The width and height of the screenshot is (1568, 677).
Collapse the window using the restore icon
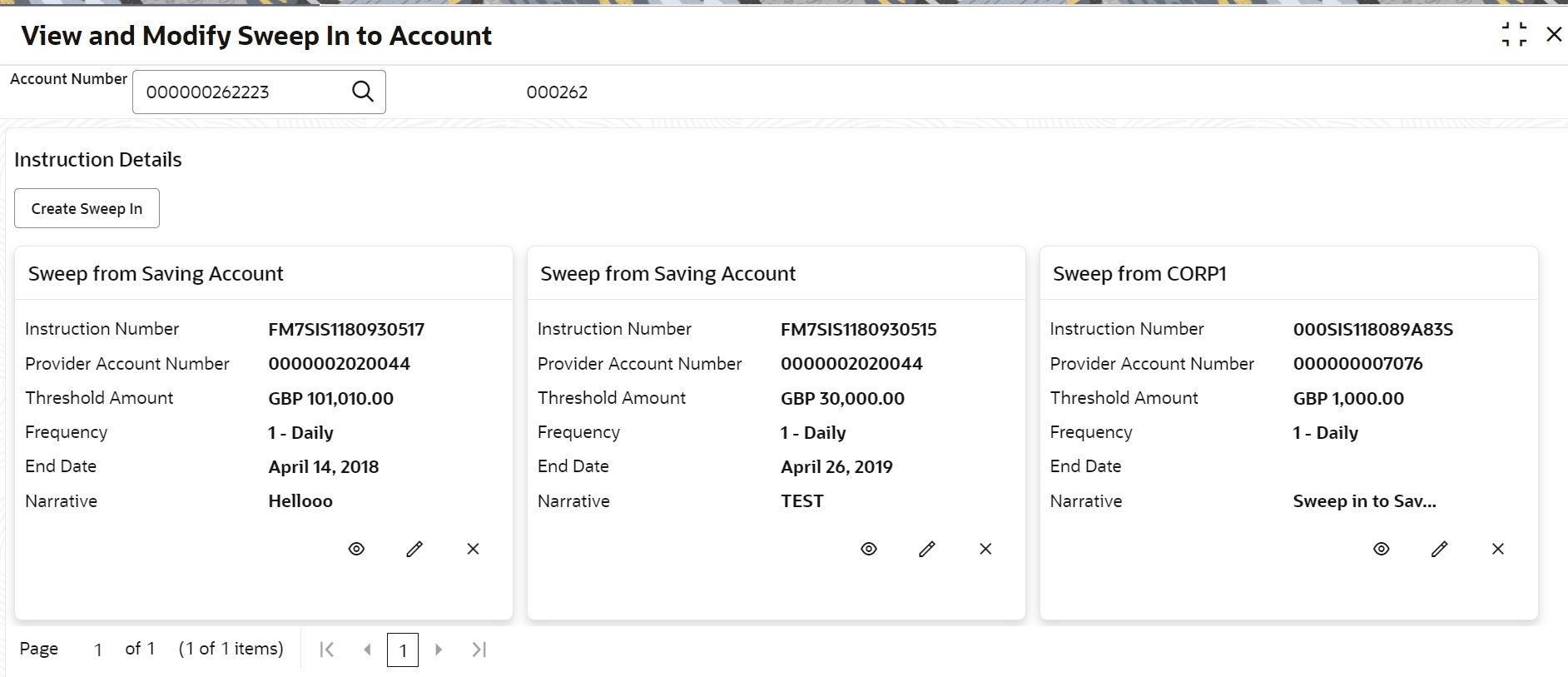click(1514, 35)
